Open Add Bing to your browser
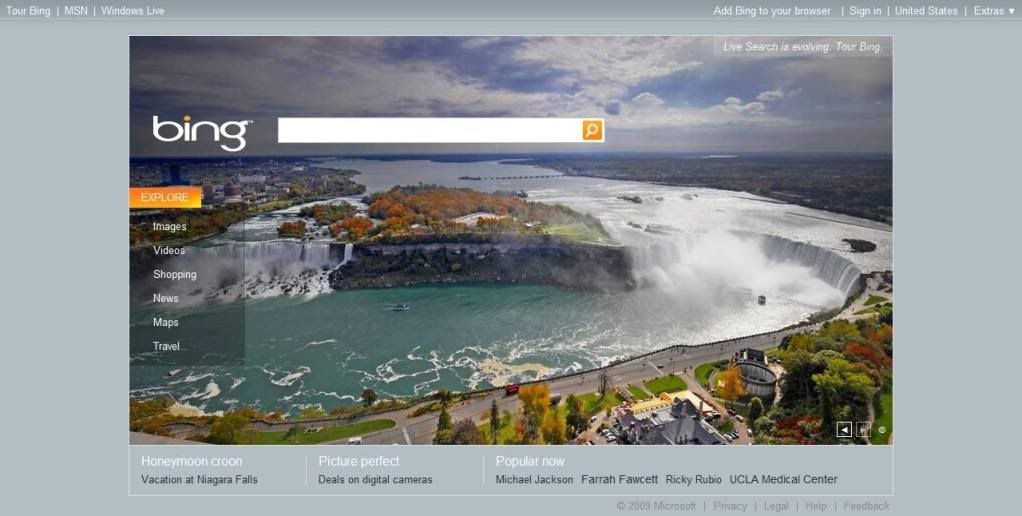The width and height of the screenshot is (1022, 516). pyautogui.click(x=772, y=11)
